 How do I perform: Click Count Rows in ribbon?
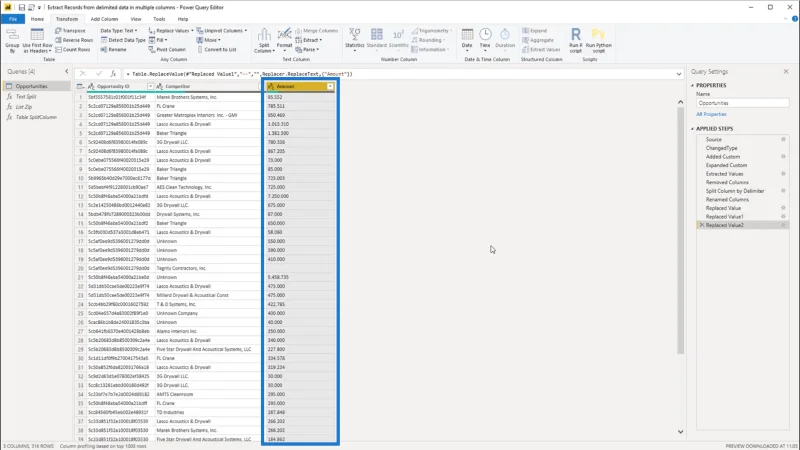coord(72,49)
